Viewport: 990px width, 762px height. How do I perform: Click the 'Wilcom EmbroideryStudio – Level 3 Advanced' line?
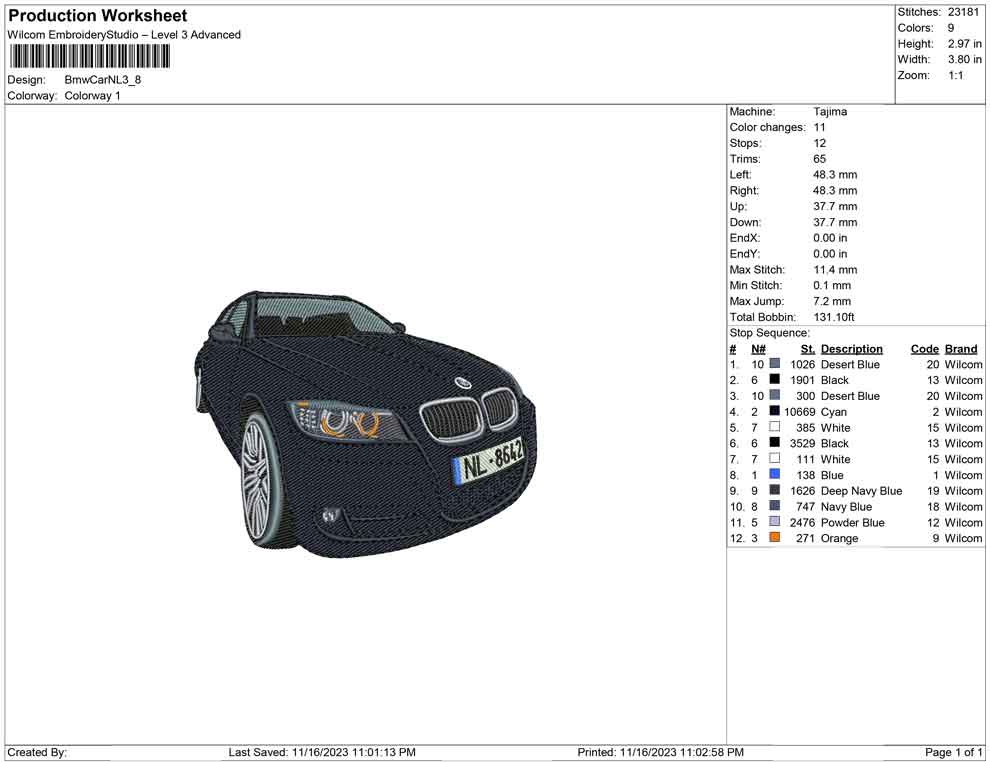click(x=124, y=35)
